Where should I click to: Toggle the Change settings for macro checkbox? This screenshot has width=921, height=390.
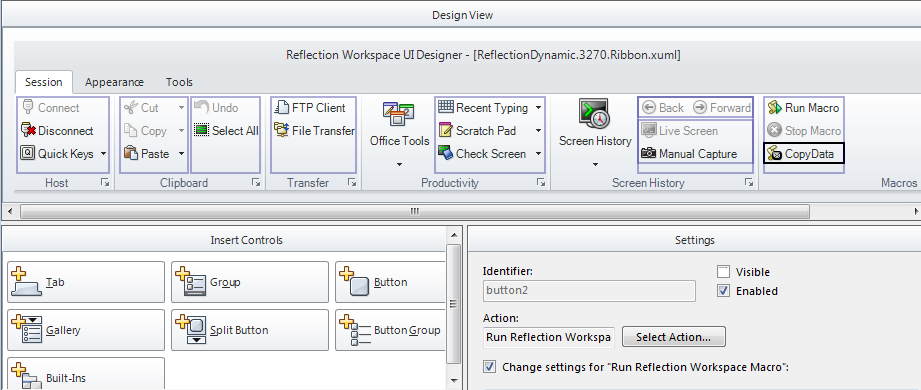489,367
